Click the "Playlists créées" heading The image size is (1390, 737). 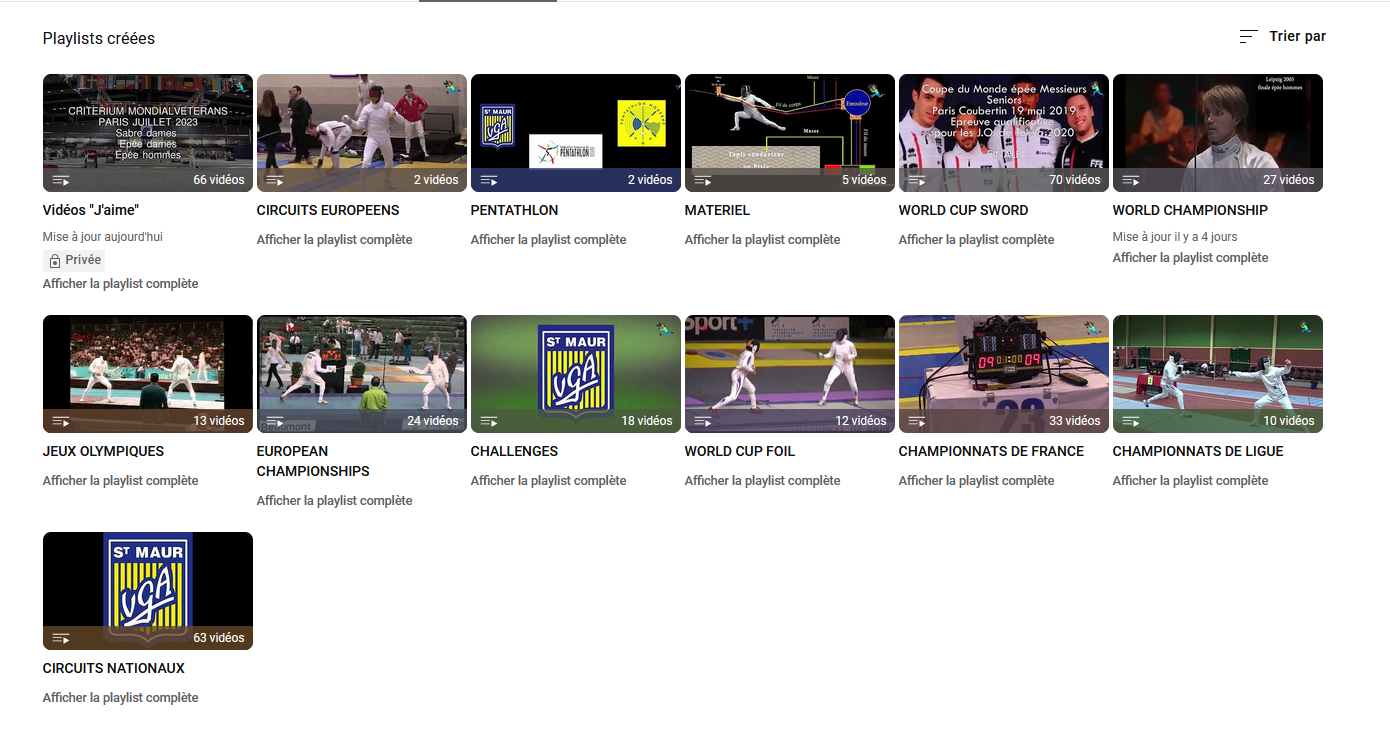coord(99,39)
